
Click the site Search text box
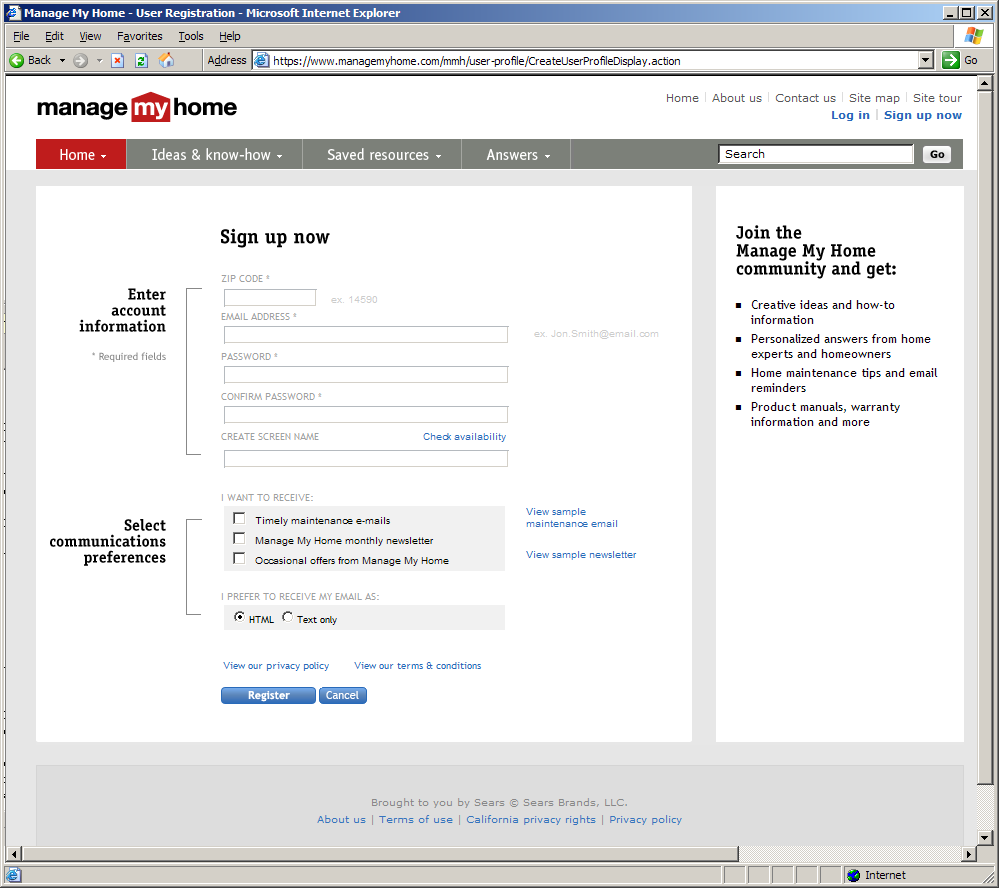816,154
